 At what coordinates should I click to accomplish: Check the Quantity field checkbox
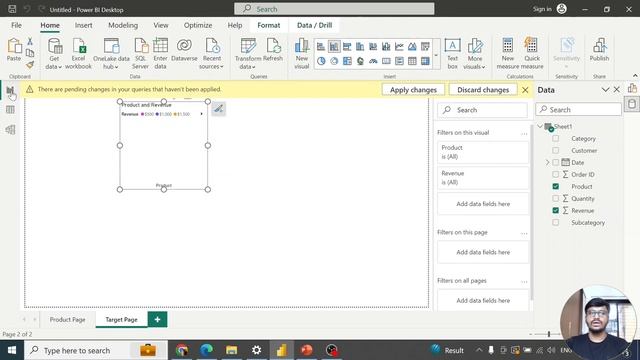[x=556, y=198]
